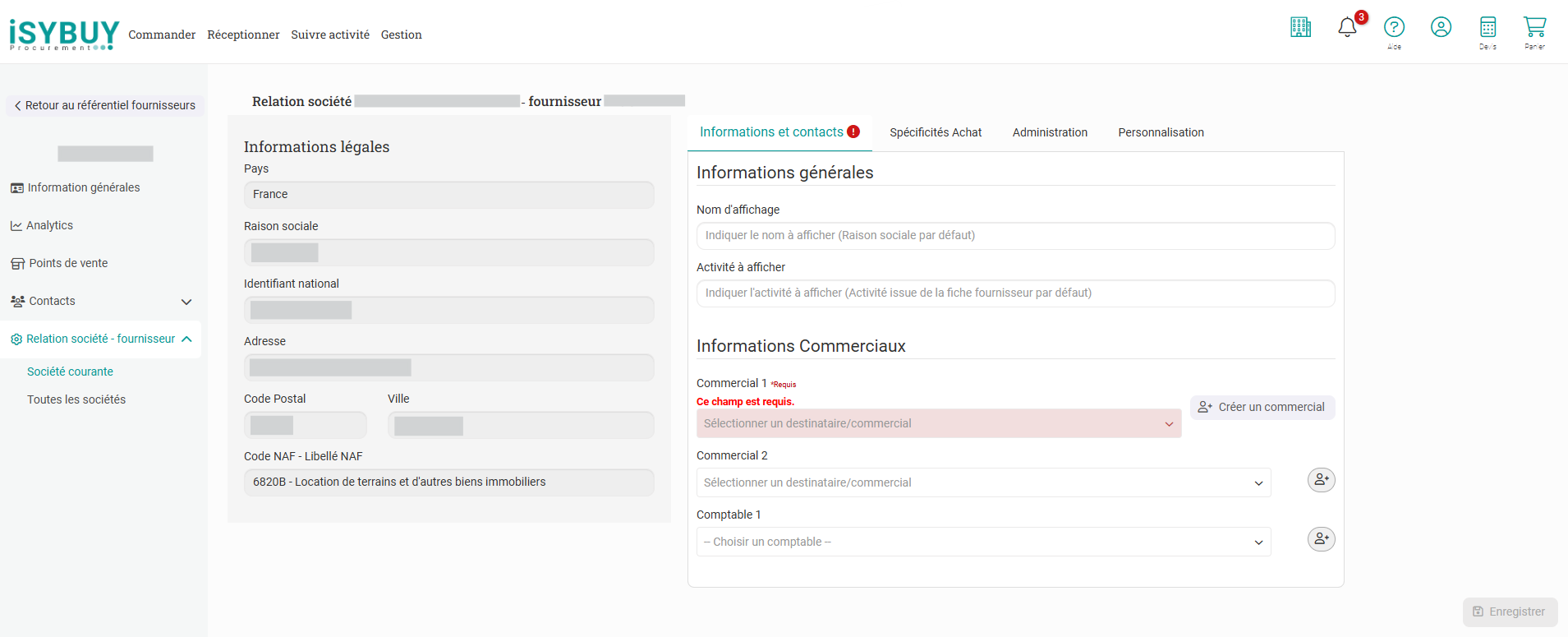Add a contact next to Commercial 2

click(1321, 480)
